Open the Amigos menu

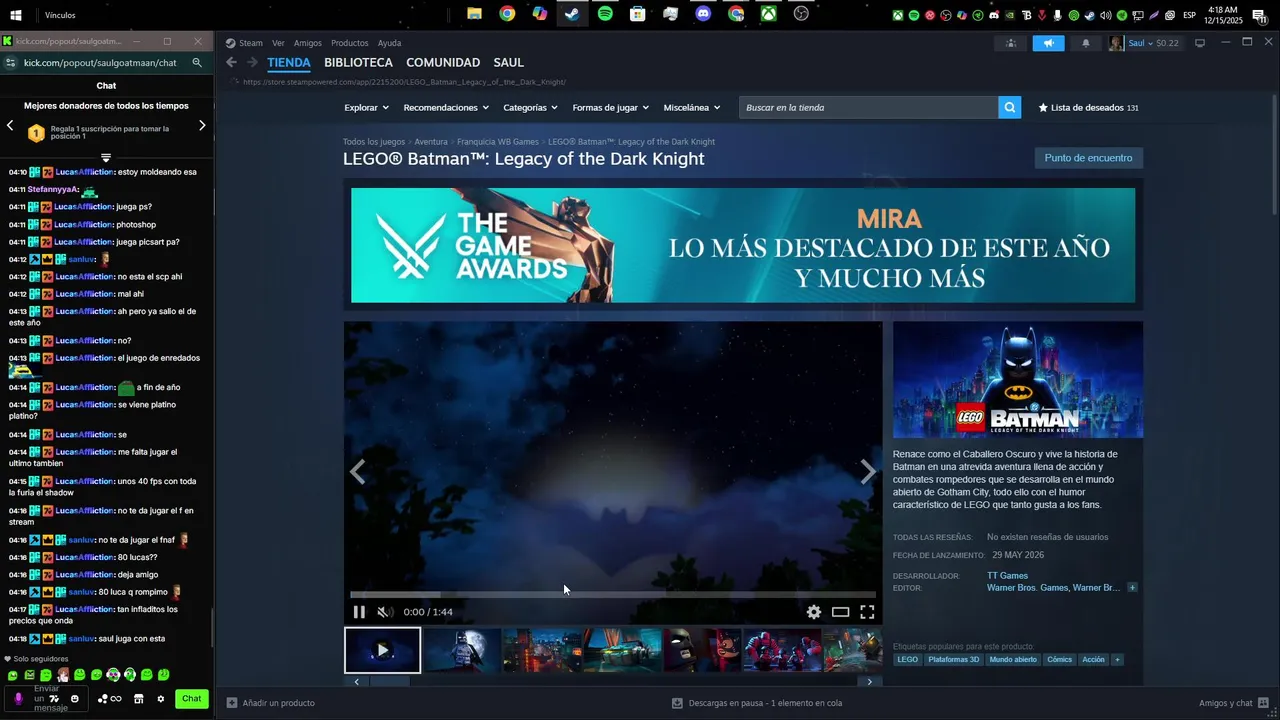[308, 43]
